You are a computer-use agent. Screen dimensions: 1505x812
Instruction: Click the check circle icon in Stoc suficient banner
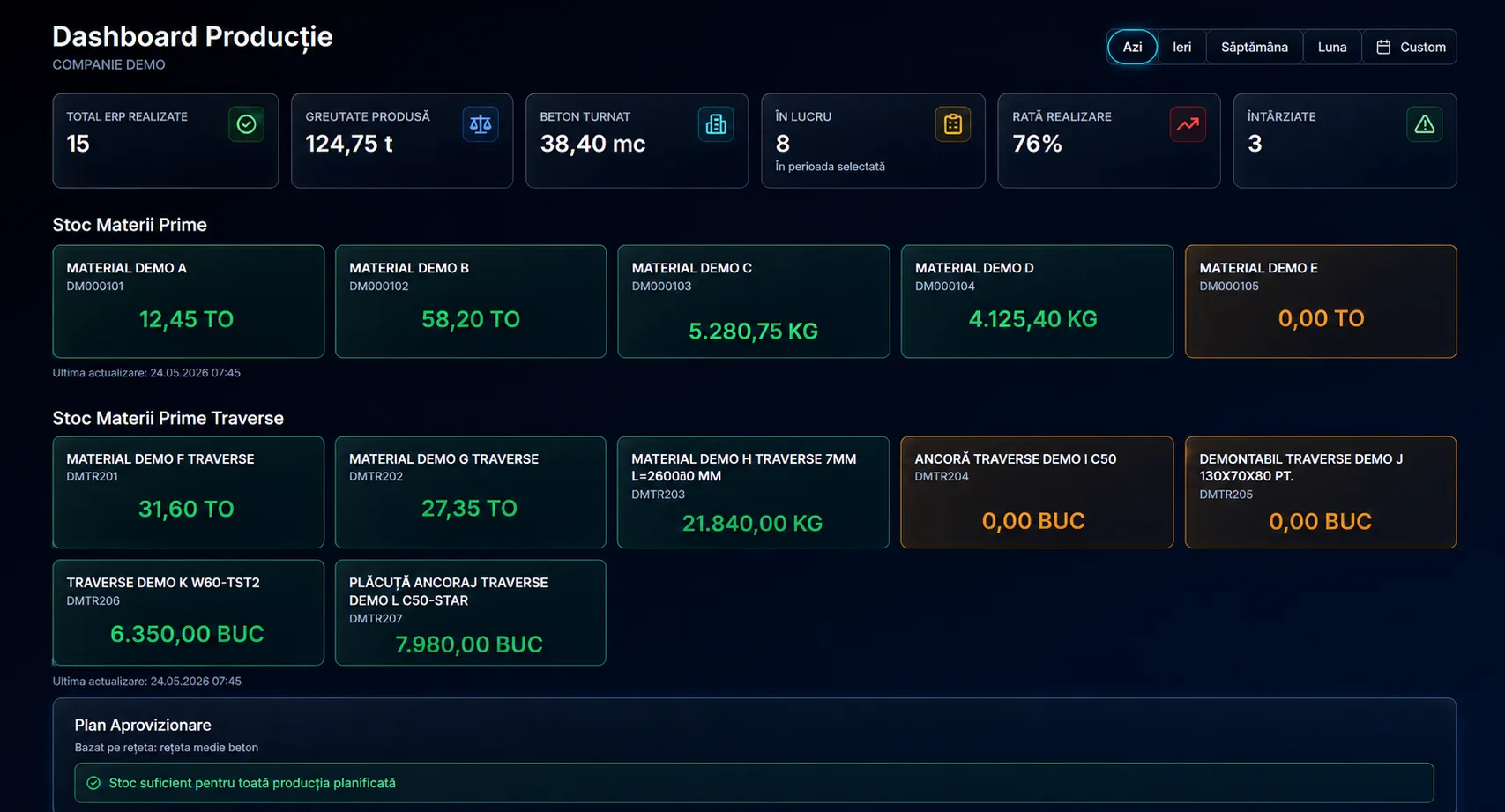coord(93,783)
